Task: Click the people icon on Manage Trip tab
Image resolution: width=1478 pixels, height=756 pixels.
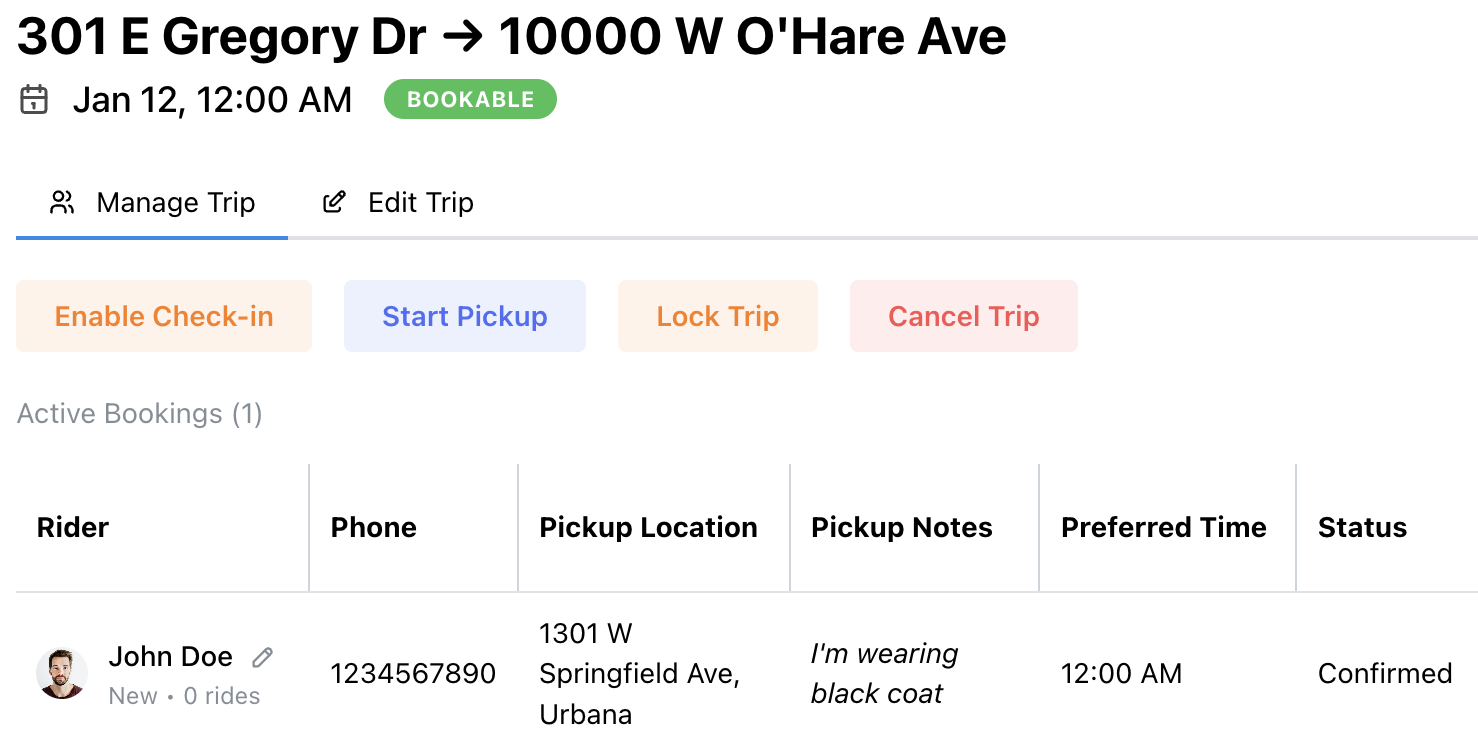Action: click(x=62, y=202)
